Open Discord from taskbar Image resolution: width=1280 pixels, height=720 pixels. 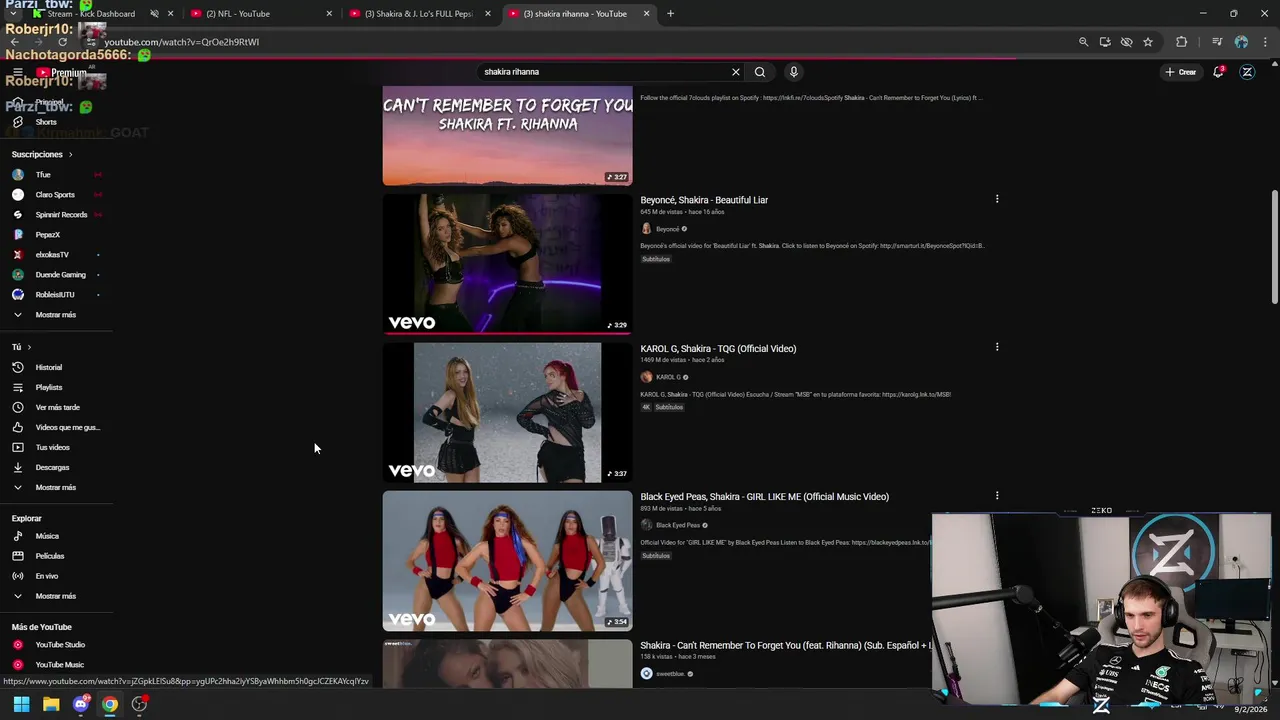81,704
